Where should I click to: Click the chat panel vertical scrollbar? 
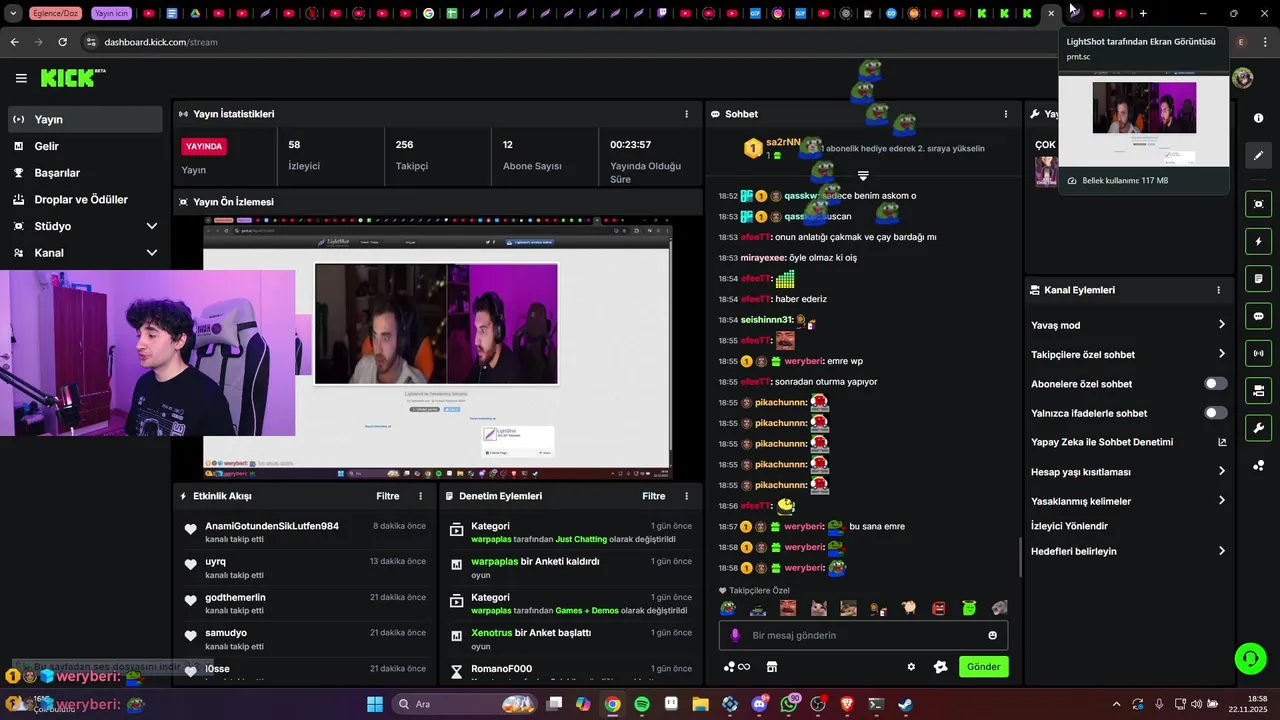1019,557
